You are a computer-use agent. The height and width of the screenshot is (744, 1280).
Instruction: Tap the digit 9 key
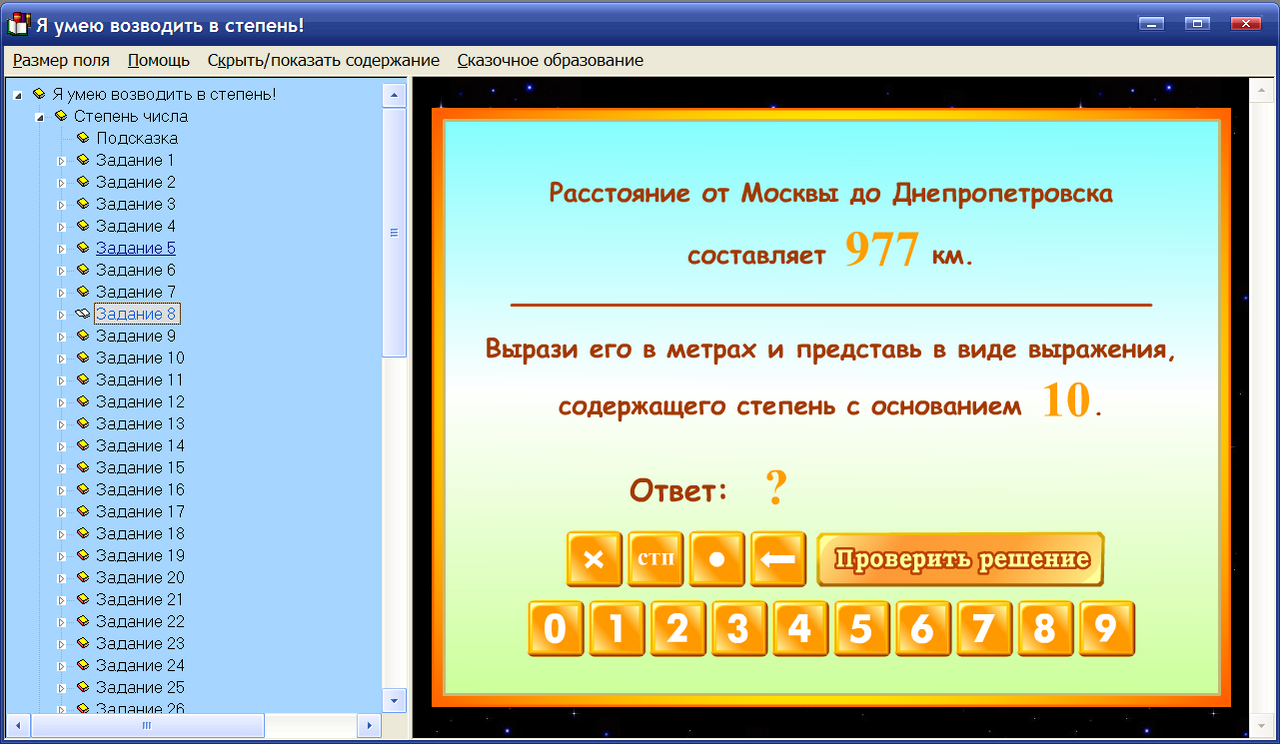tap(1106, 629)
